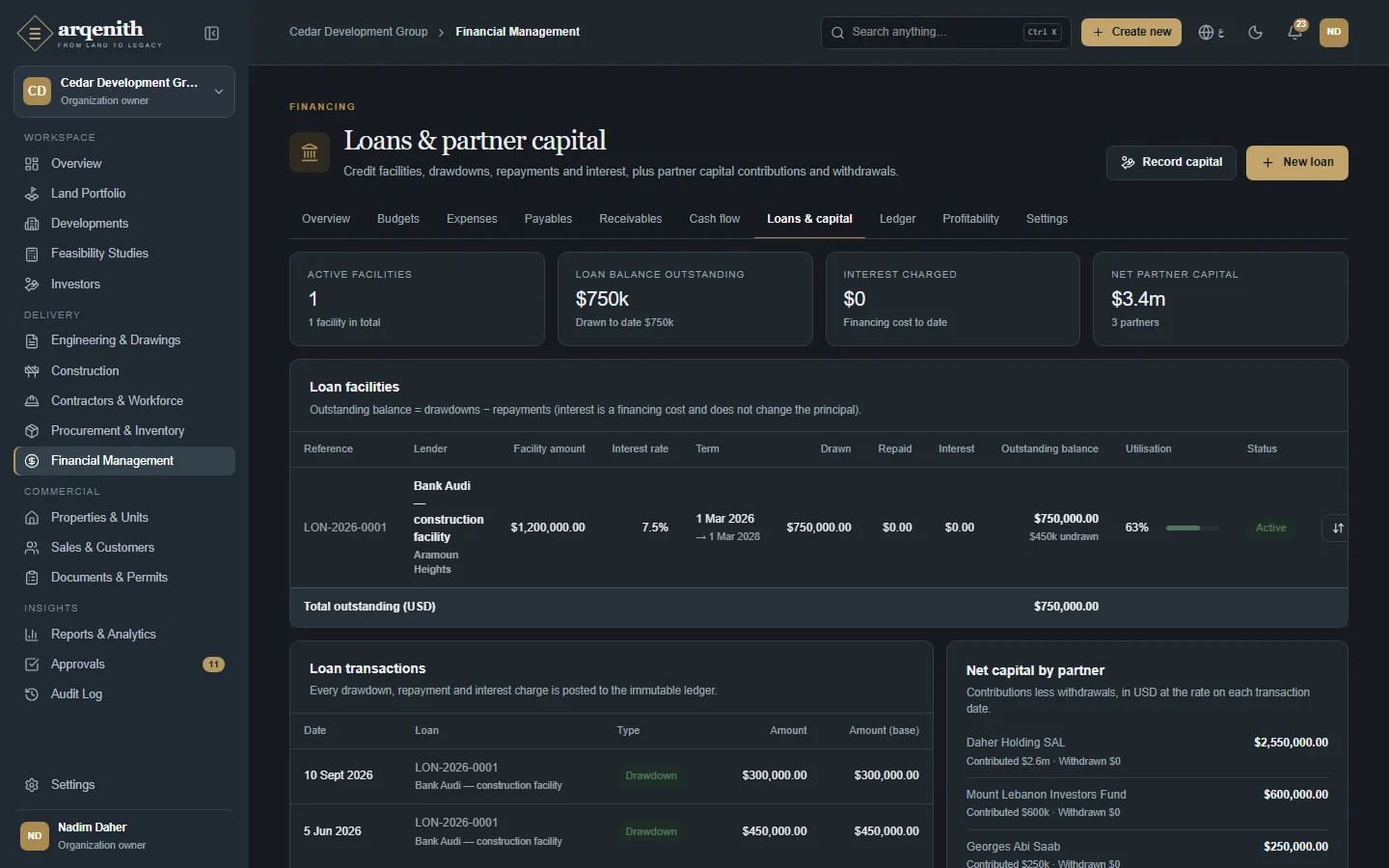Click the bank building icon beside page title
This screenshot has height=868, width=1389.
(310, 152)
